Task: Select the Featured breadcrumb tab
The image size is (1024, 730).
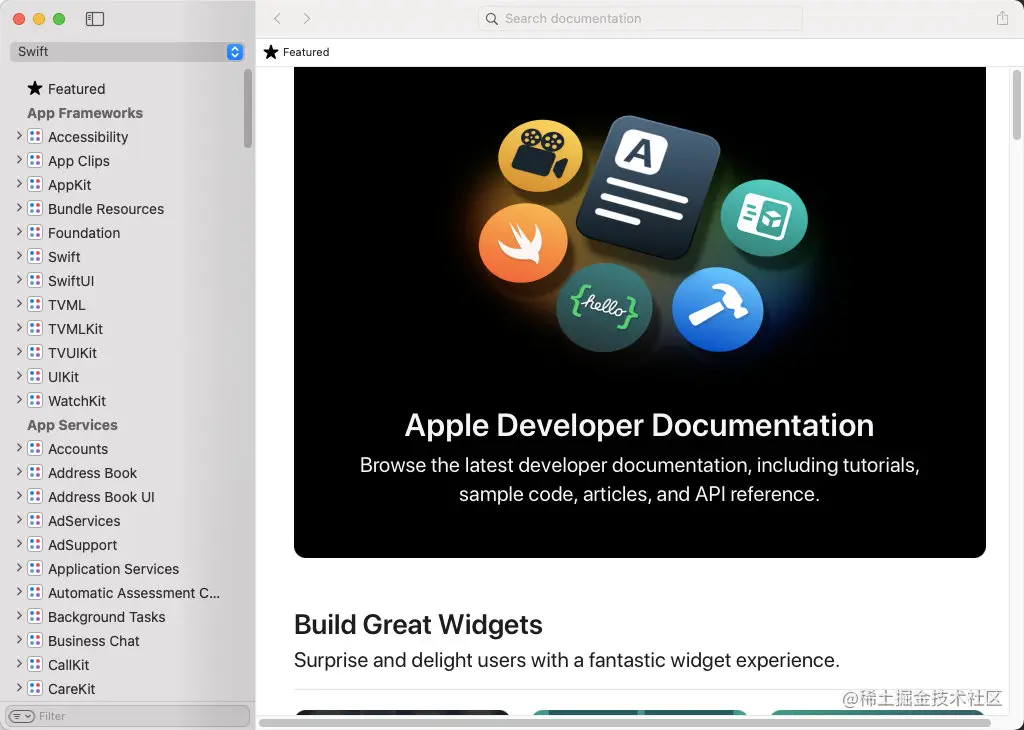Action: click(x=297, y=52)
